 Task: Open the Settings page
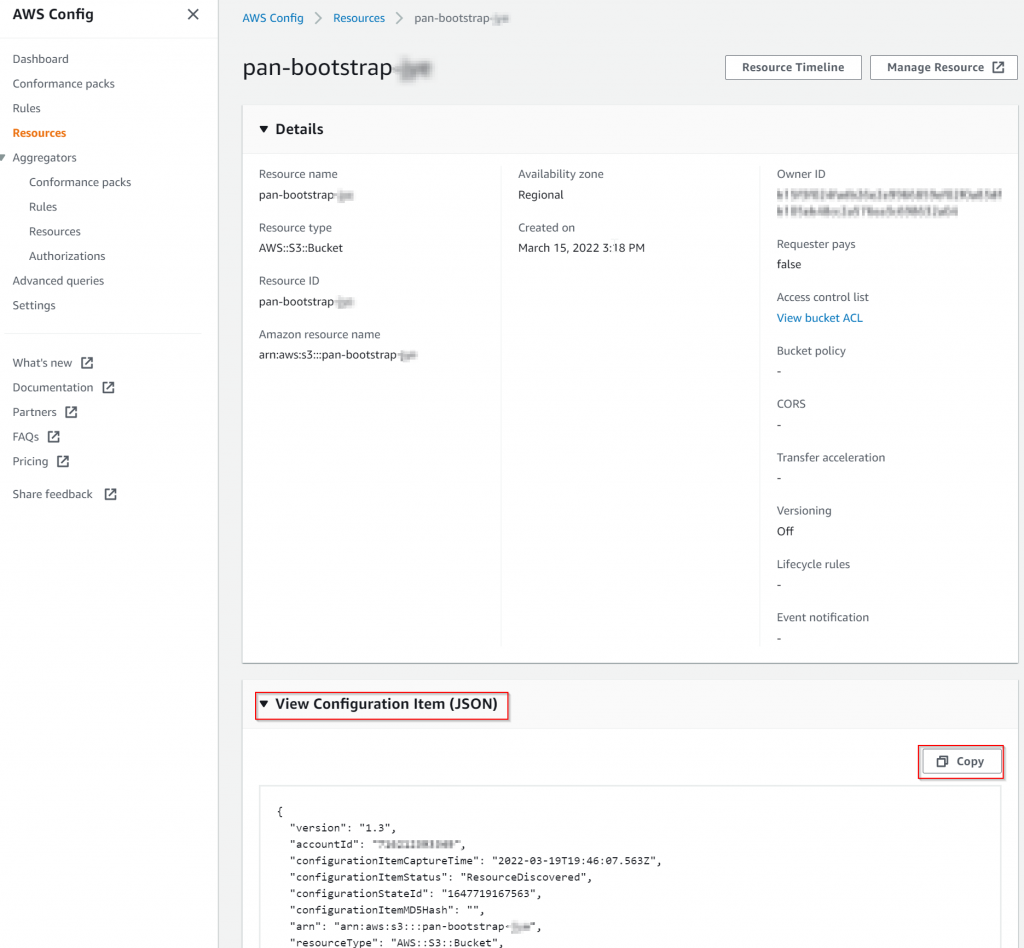tap(34, 306)
